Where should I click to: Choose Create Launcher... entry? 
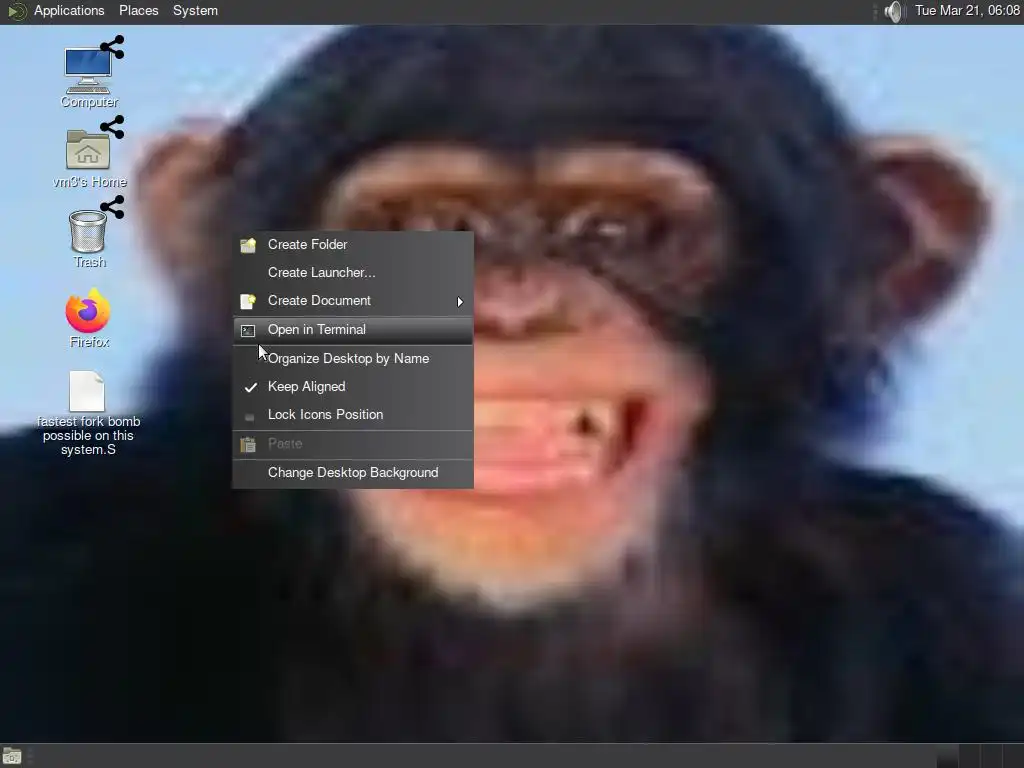tap(353, 272)
